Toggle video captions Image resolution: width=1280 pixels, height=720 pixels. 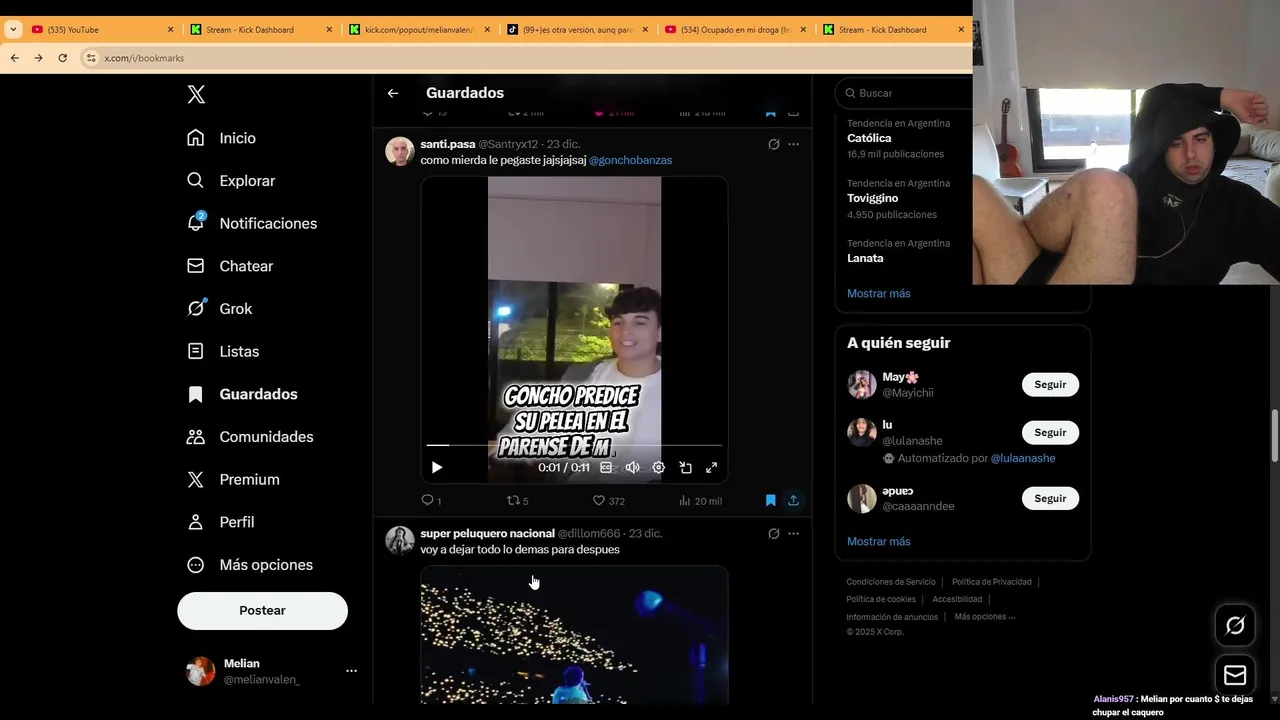point(606,467)
